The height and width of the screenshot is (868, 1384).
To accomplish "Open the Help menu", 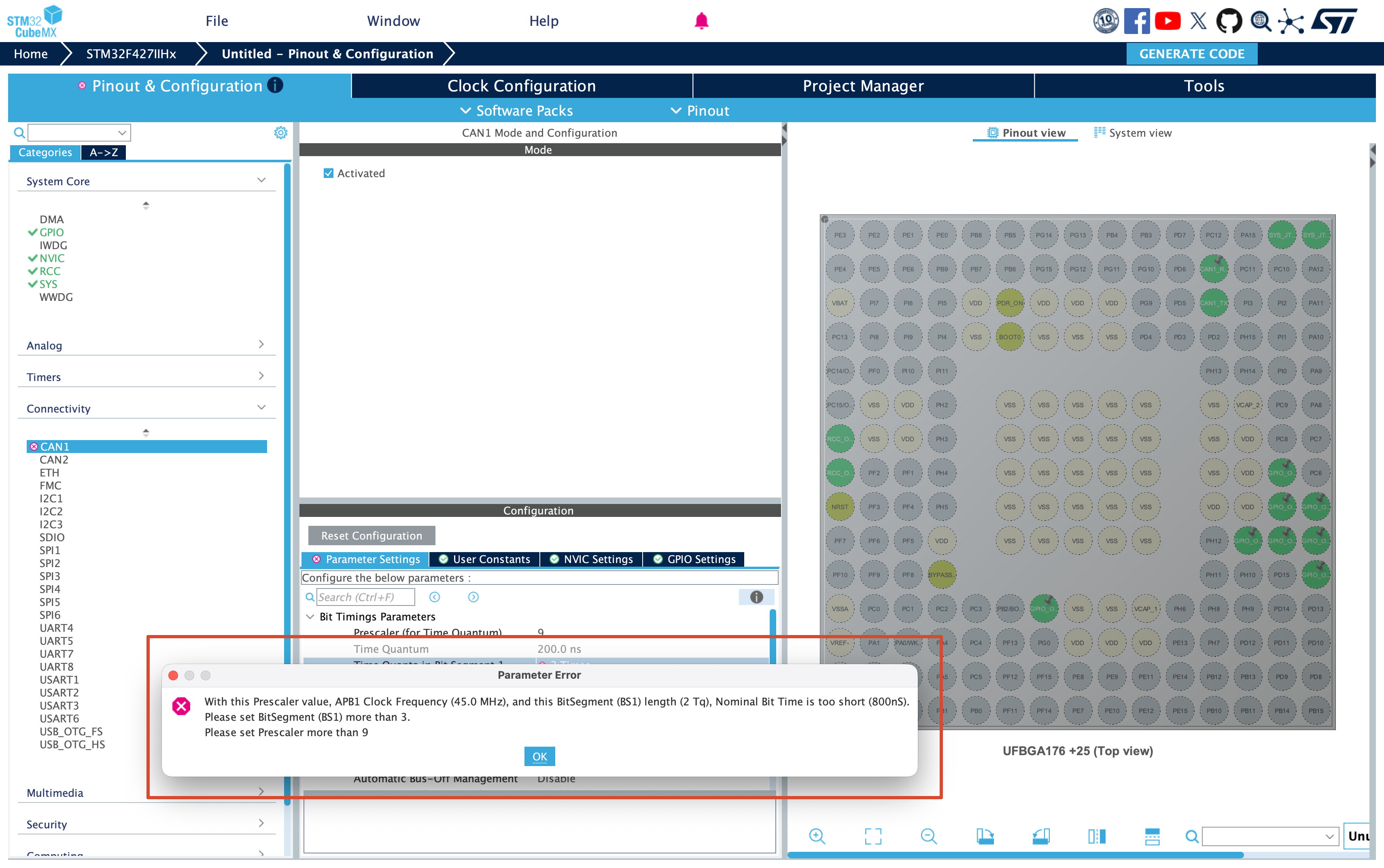I will 544,21.
